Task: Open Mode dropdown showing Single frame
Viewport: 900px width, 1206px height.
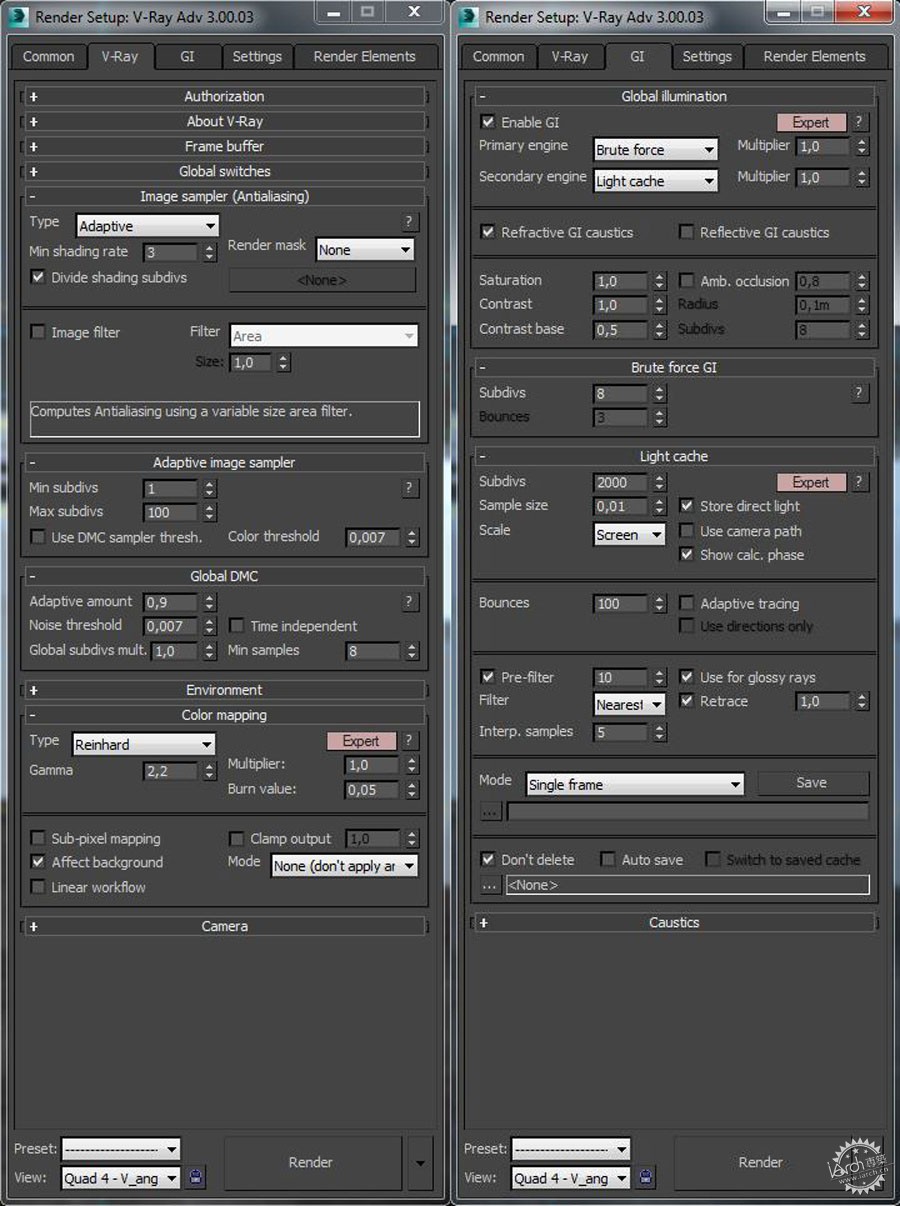Action: [635, 785]
